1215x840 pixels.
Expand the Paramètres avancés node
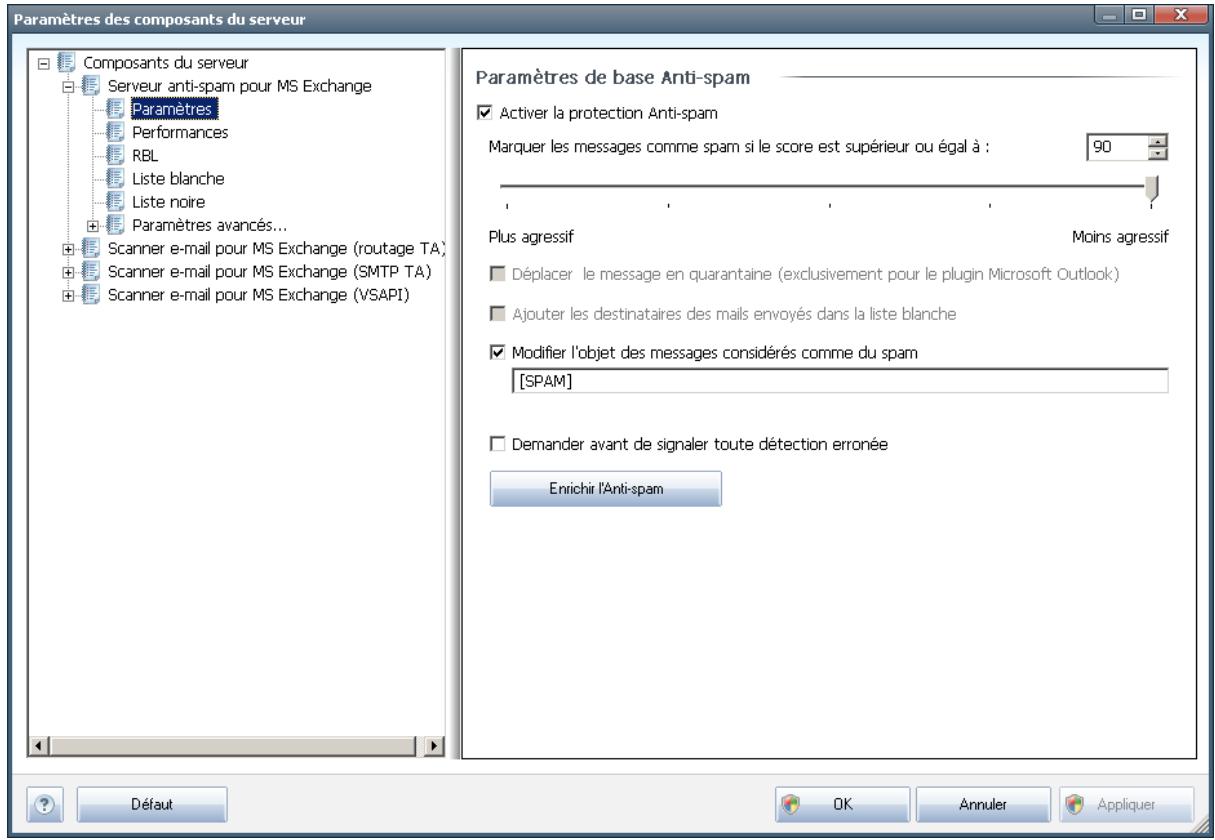tap(93, 225)
